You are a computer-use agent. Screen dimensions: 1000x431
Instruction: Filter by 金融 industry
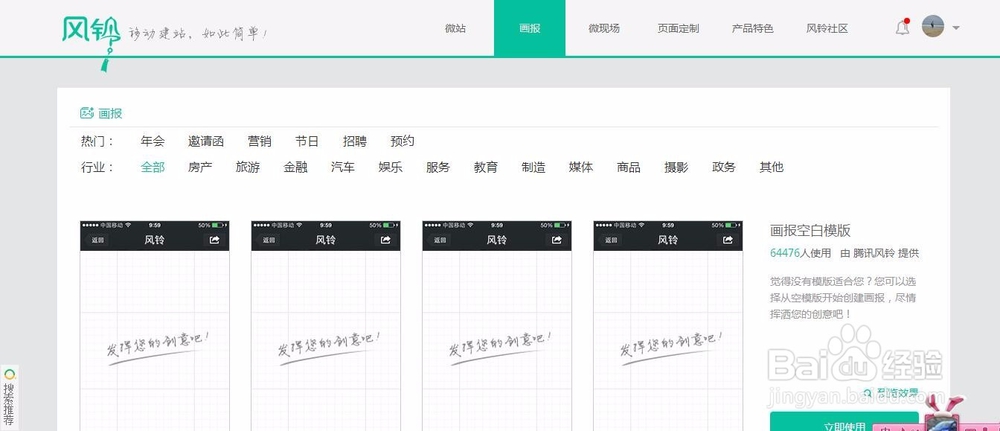click(x=295, y=167)
